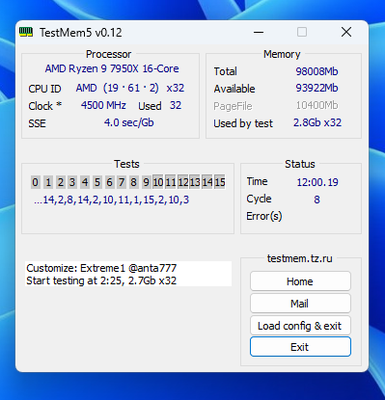
Task: Click test box number 12
Action: click(183, 182)
